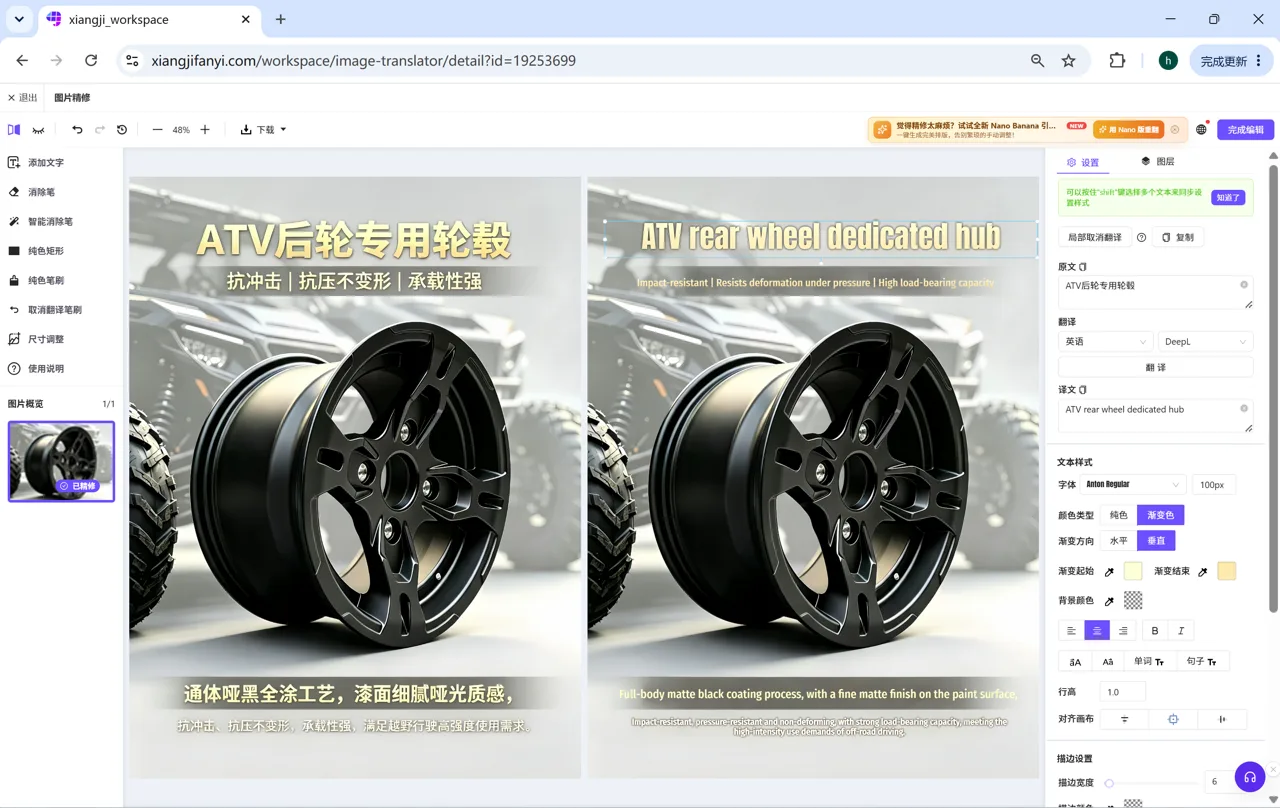Switch to the 图层 layers tab
The image size is (1280, 808).
pyautogui.click(x=1158, y=161)
